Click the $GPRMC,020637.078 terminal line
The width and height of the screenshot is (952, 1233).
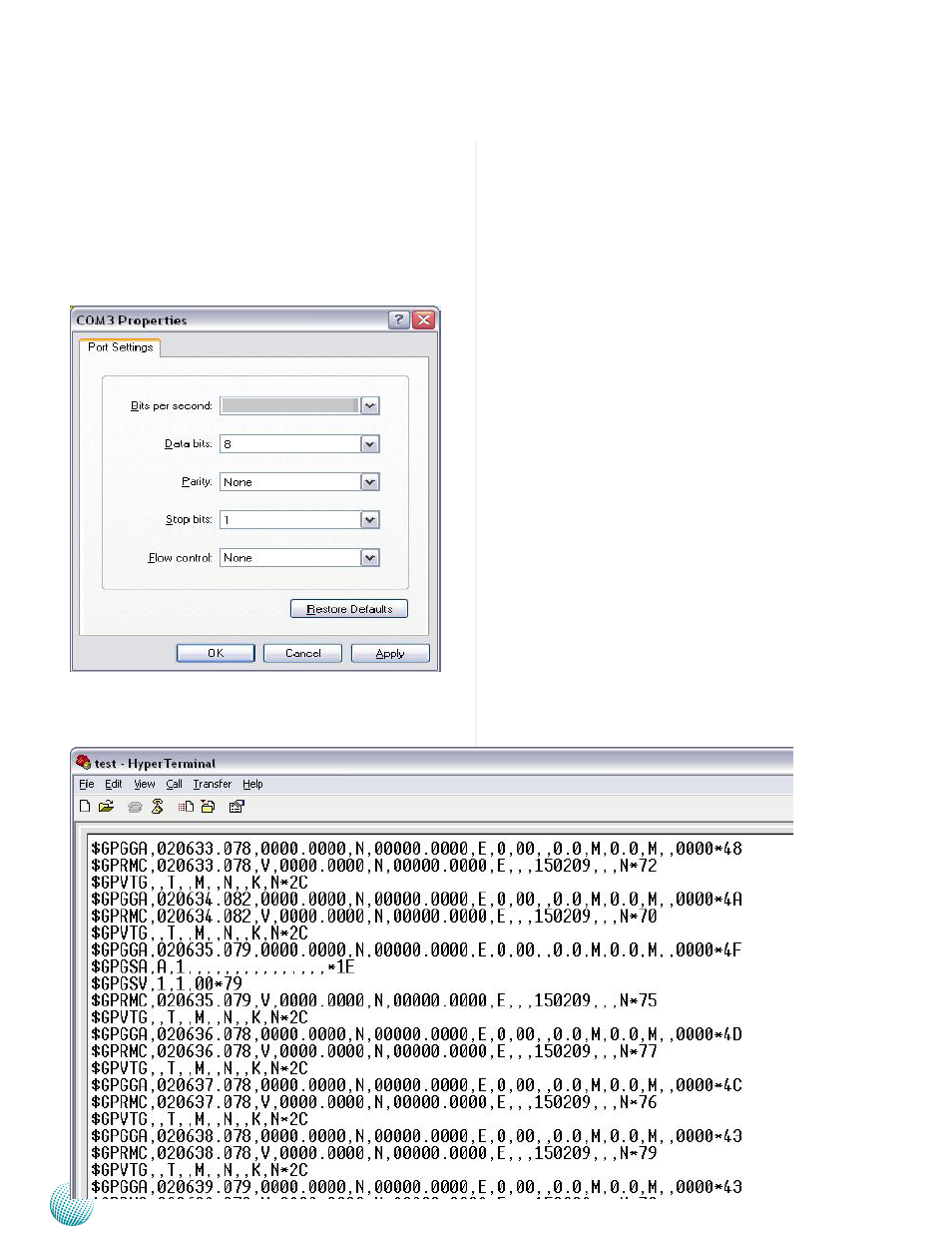(374, 1102)
